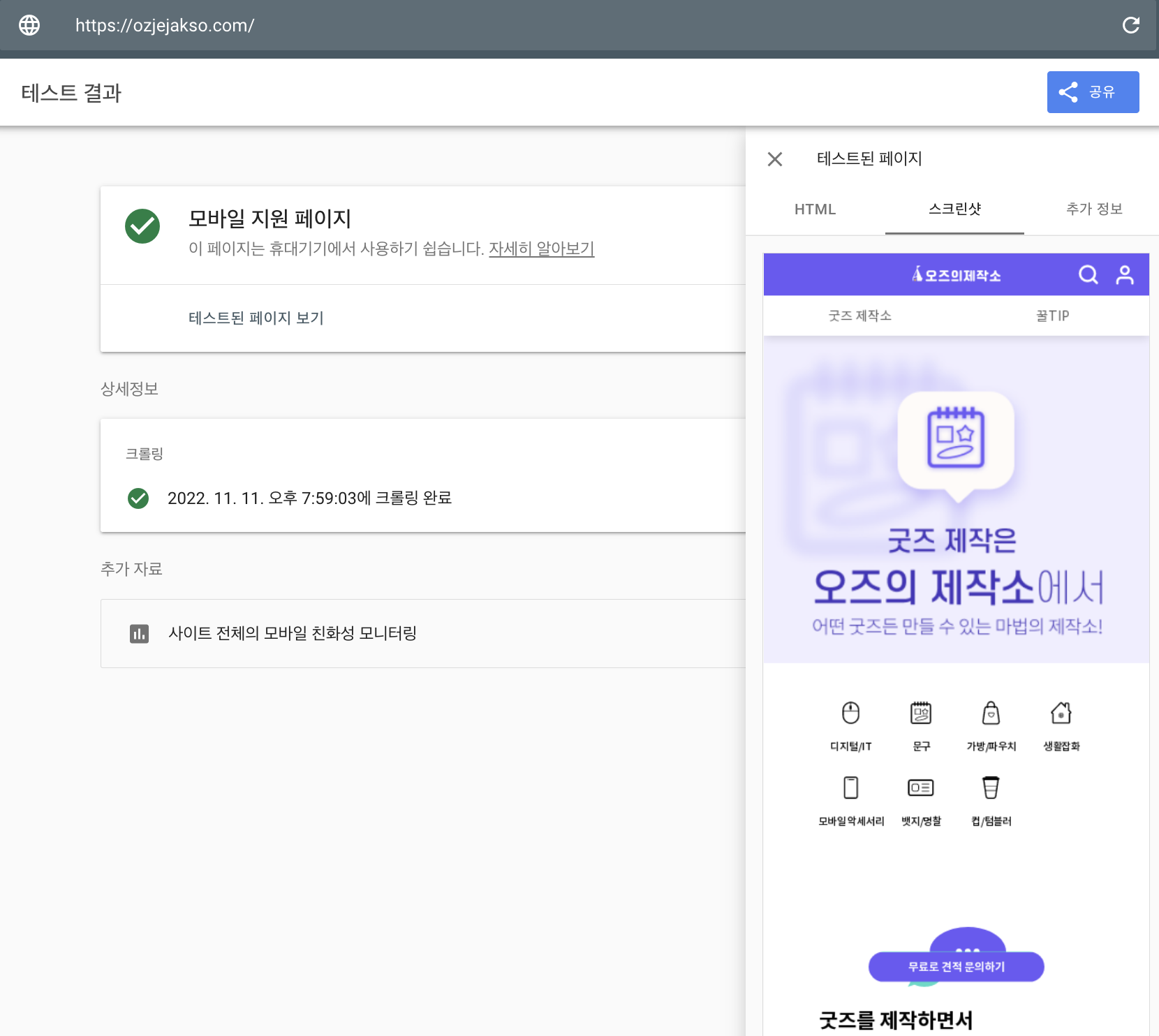The image size is (1159, 1036).
Task: Click the globe icon beside the URL
Action: pyautogui.click(x=29, y=25)
